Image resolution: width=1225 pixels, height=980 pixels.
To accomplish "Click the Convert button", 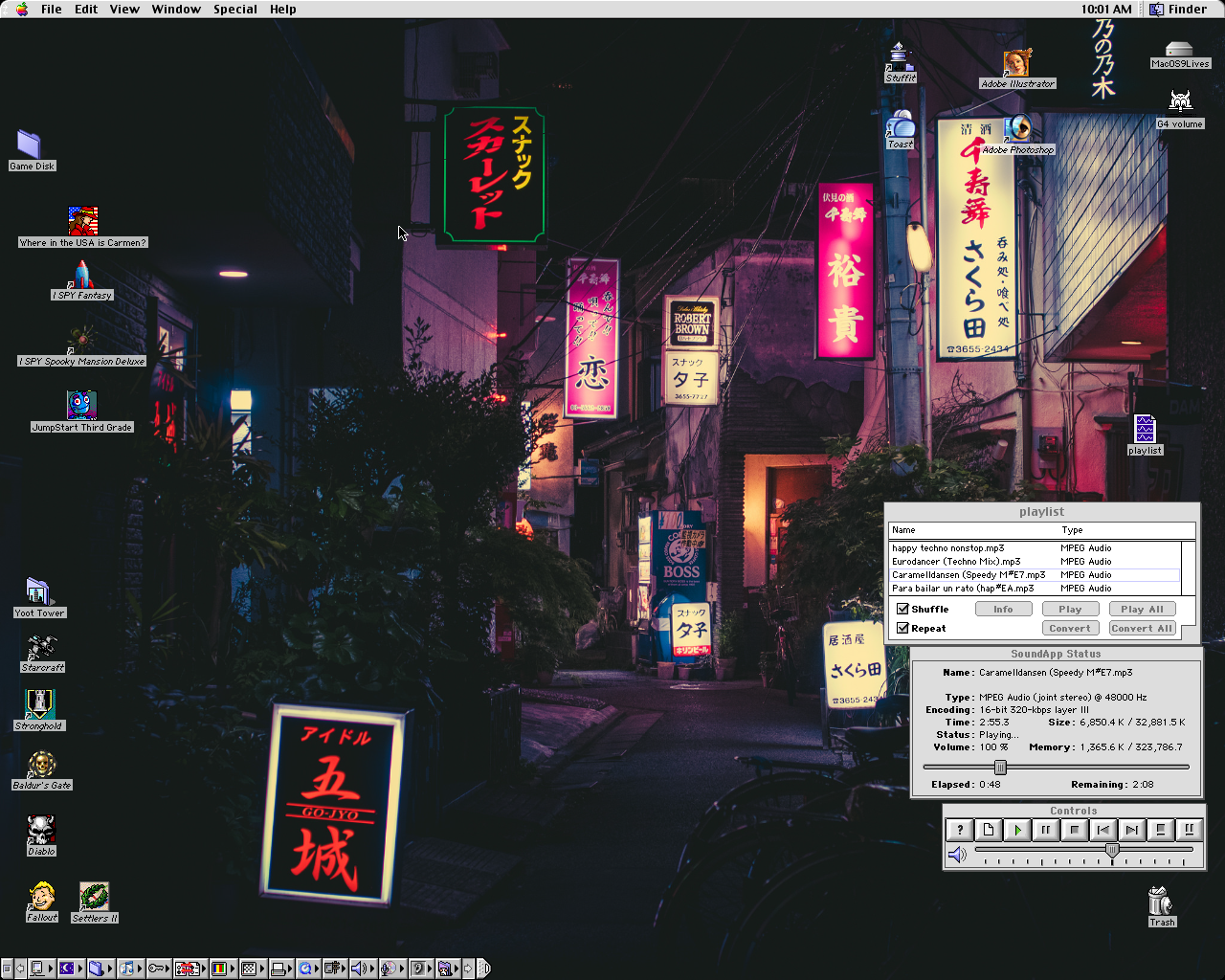I will (x=1070, y=628).
